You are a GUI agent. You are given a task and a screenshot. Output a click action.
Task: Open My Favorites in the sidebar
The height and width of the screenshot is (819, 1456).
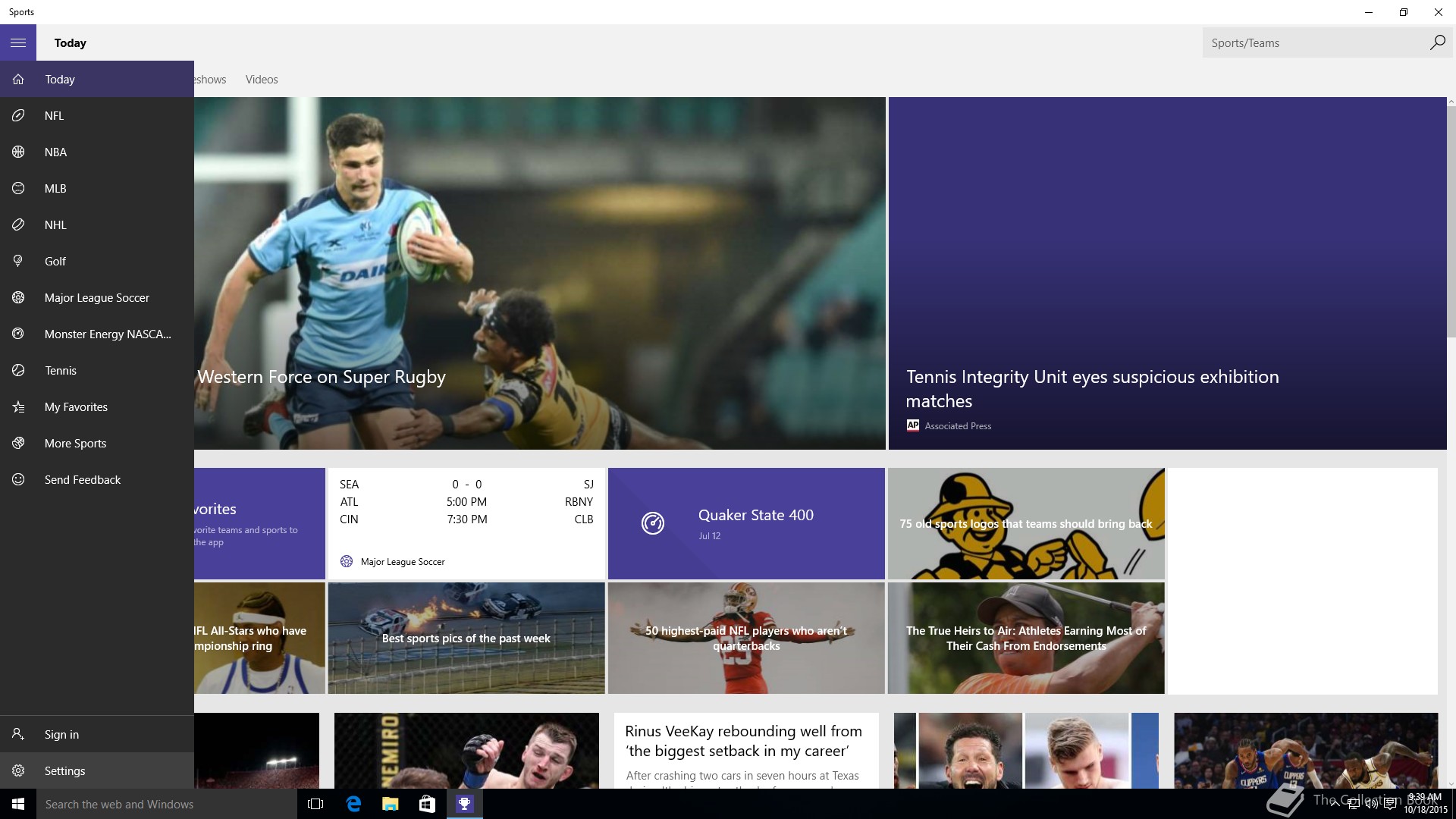[97, 406]
